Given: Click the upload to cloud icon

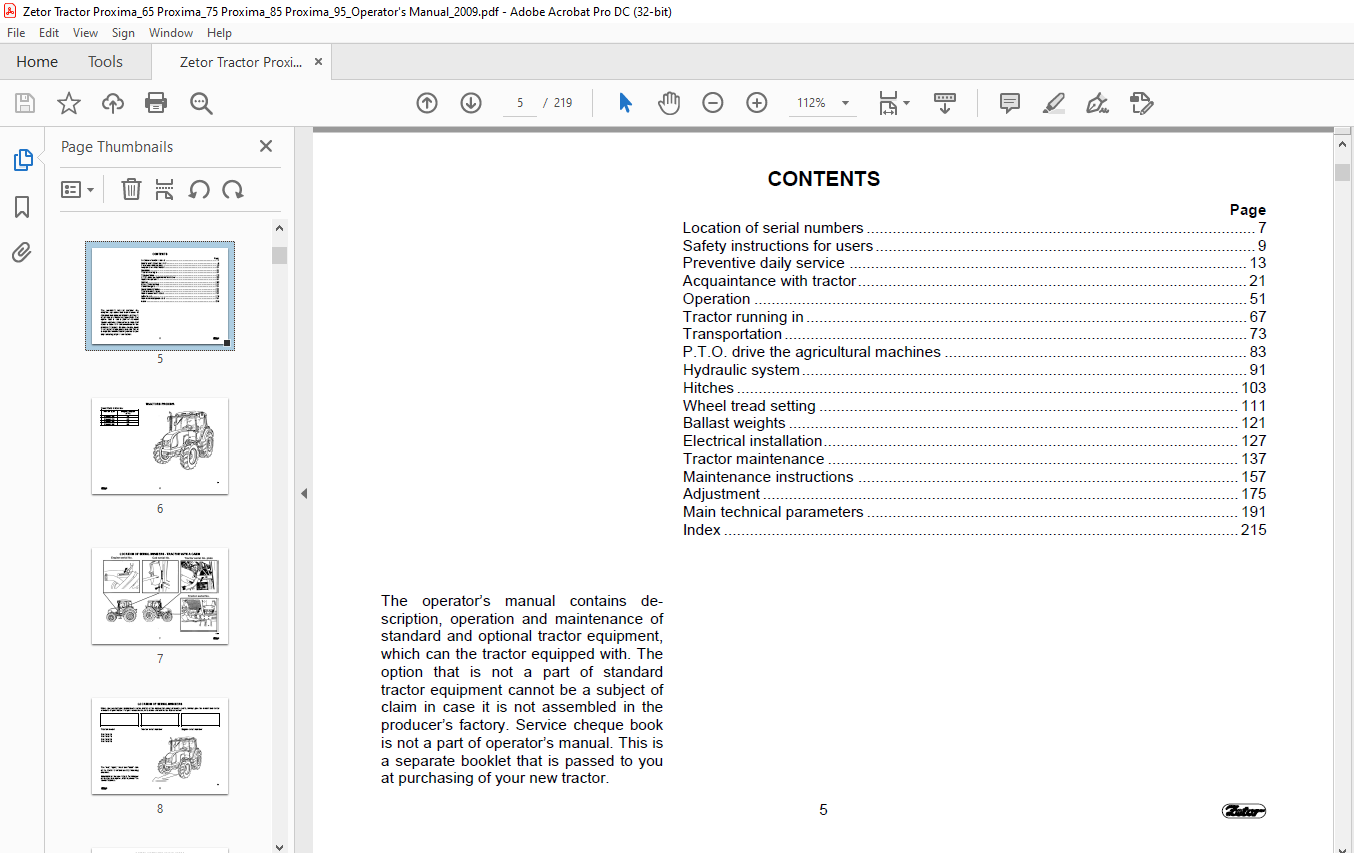Looking at the screenshot, I should point(113,103).
